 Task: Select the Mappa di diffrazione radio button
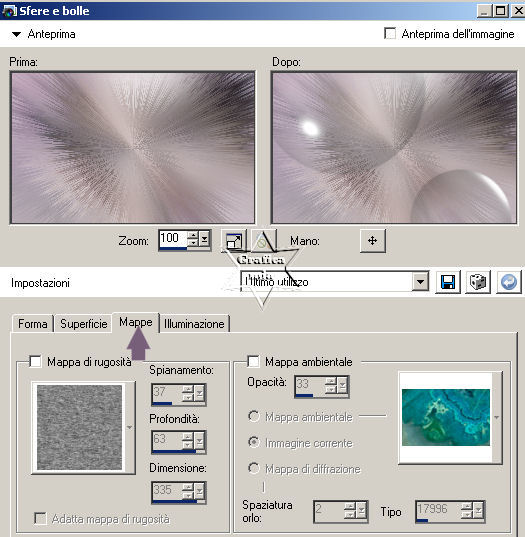(x=254, y=468)
